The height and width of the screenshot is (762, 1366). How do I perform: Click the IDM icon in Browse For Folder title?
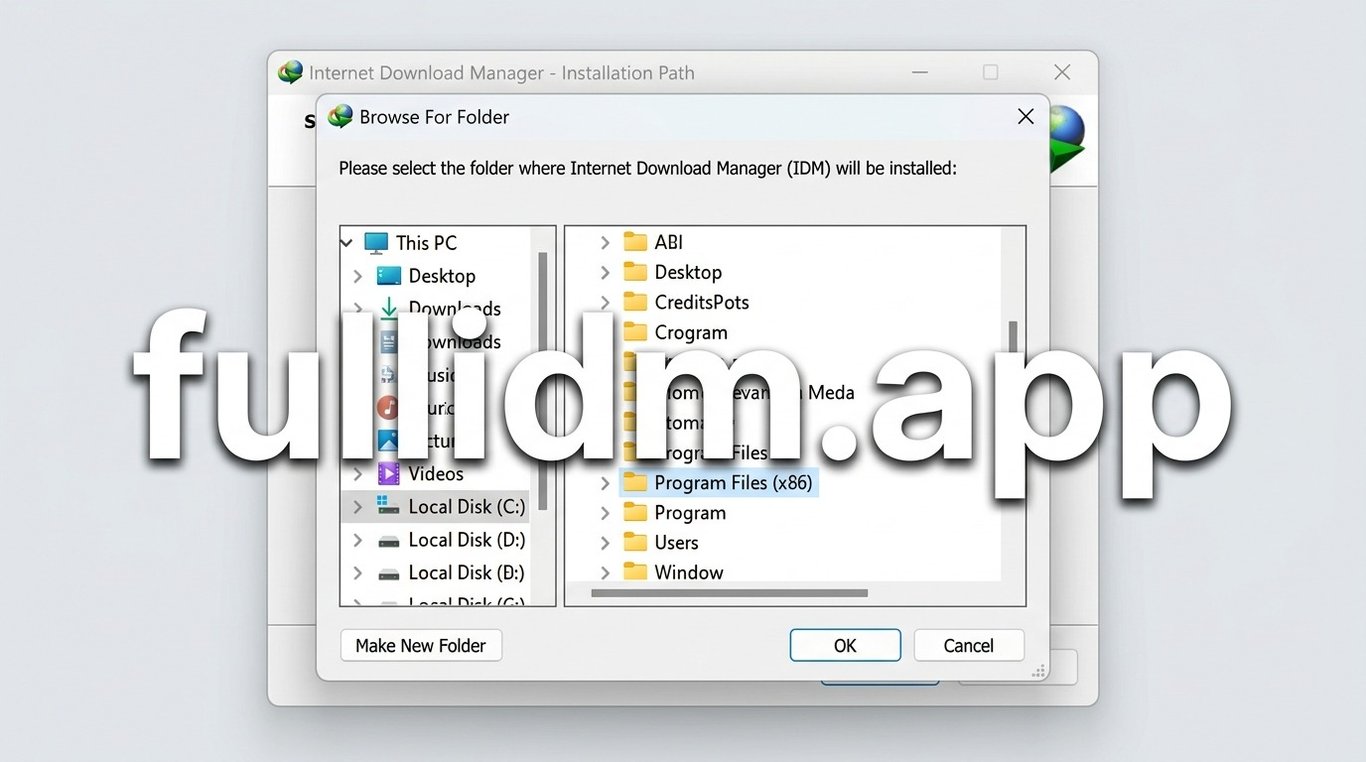click(341, 117)
